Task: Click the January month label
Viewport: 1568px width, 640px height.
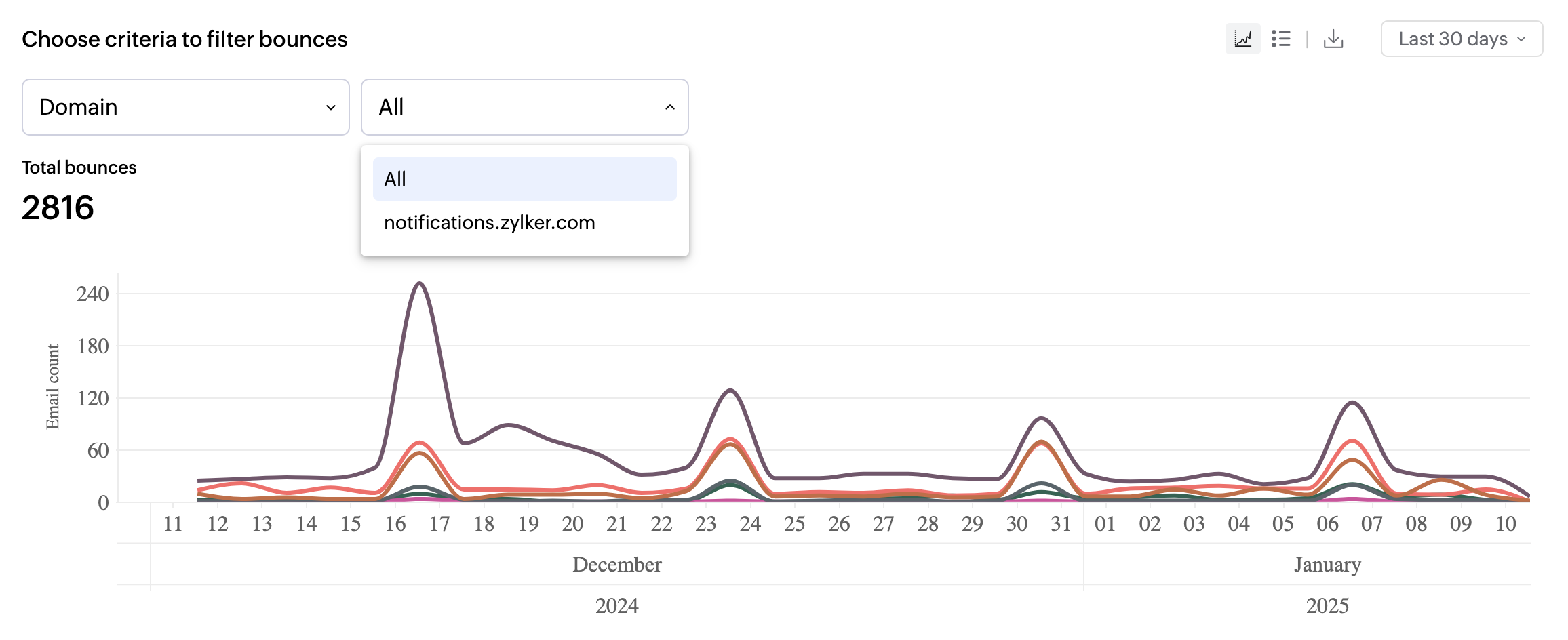Action: (1327, 564)
